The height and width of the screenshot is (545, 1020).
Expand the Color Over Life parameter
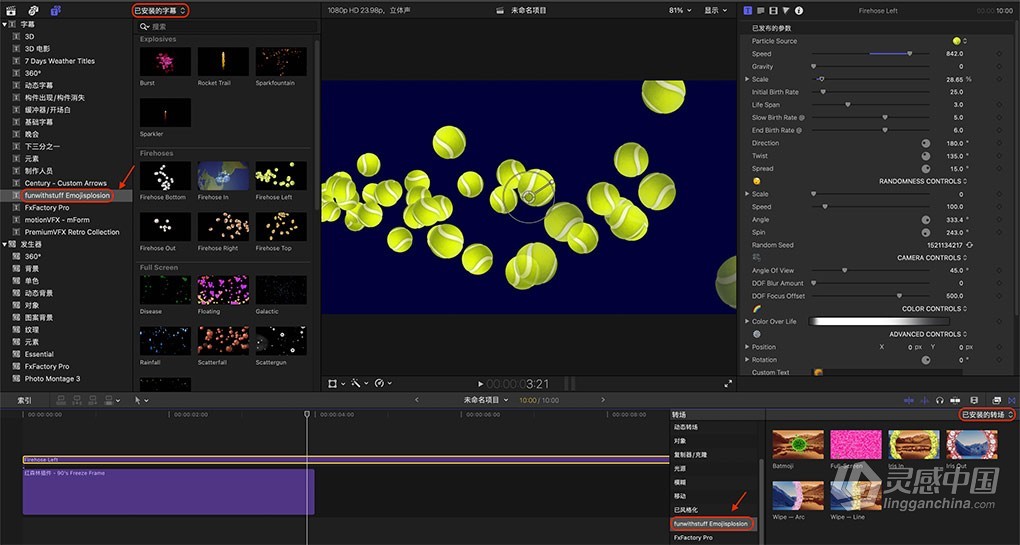click(747, 321)
